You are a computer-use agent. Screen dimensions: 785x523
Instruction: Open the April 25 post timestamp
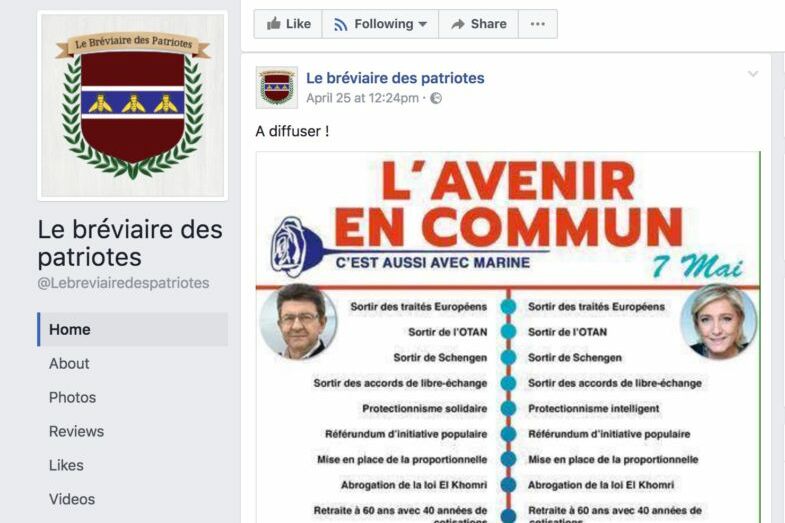click(362, 98)
